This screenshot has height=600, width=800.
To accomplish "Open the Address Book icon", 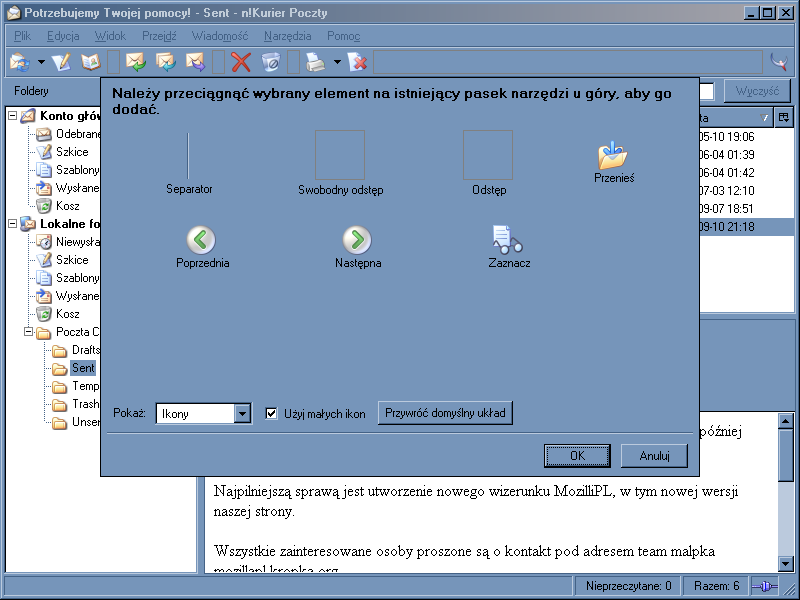I will pyautogui.click(x=91, y=62).
